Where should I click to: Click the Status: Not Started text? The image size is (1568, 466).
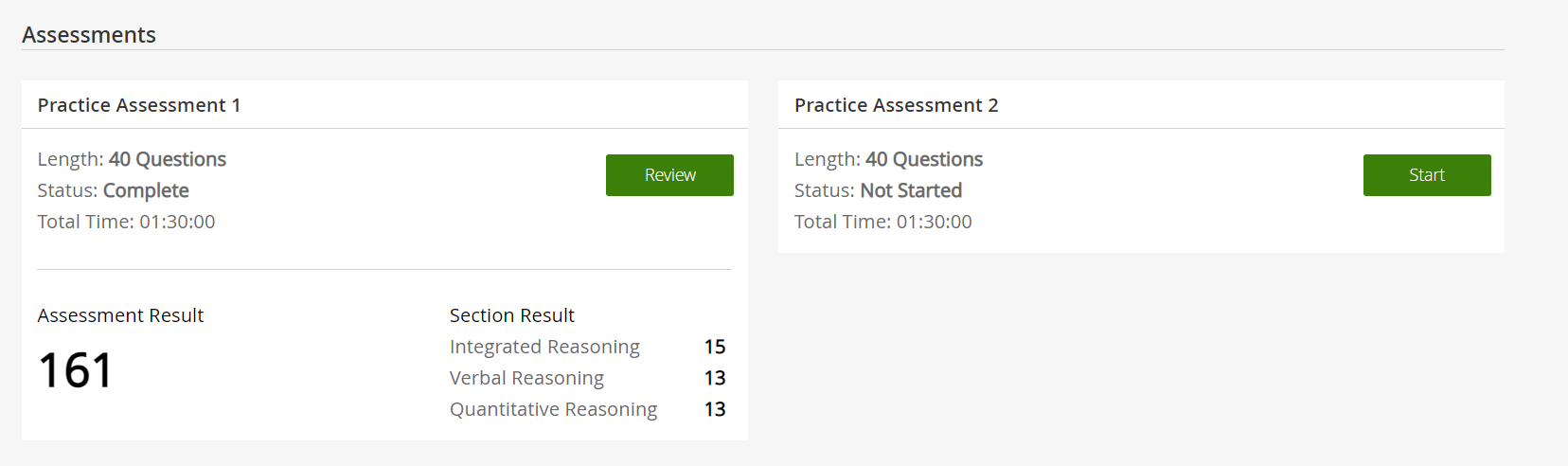[878, 190]
